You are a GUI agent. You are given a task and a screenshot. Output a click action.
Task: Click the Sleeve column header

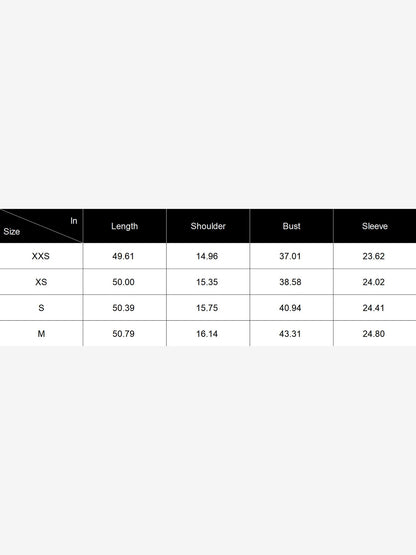click(x=375, y=226)
